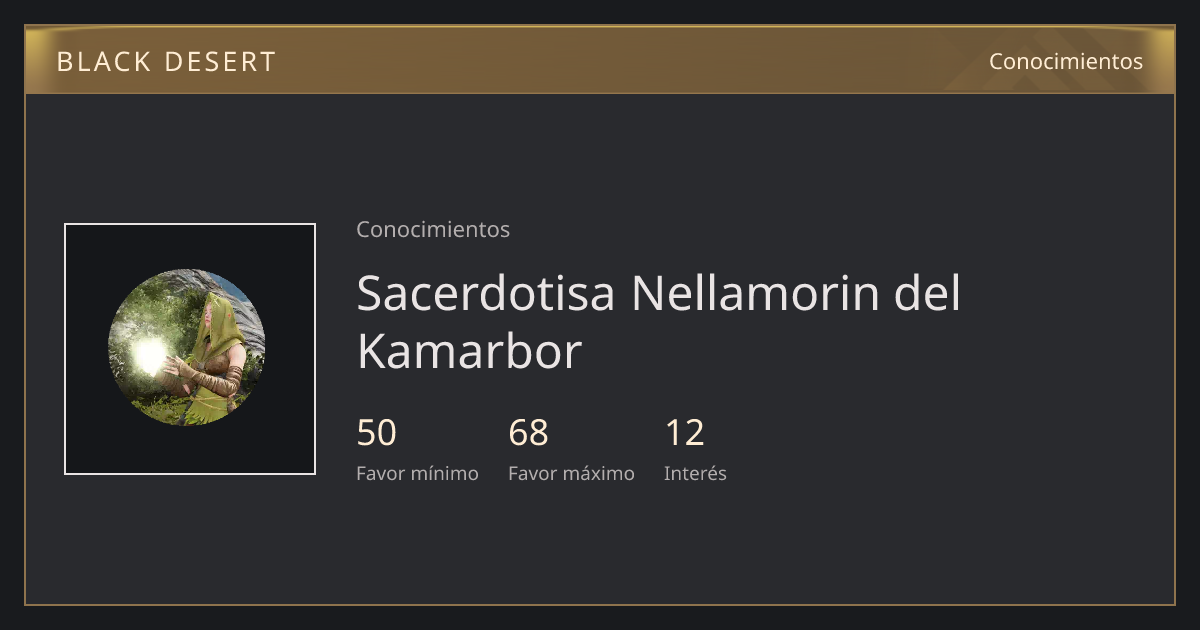Screen dimensions: 1200x630
Task: Click the BLACK DESERT header logo text
Action: (x=166, y=61)
